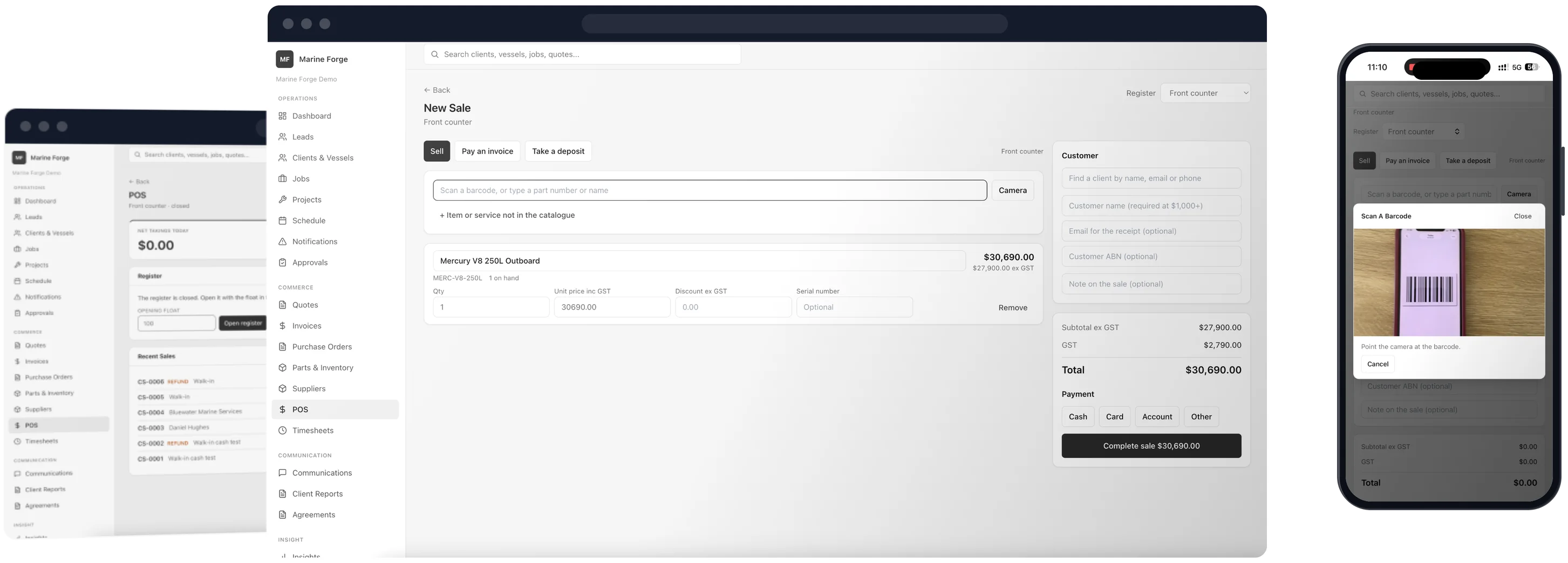Switch to Take a deposit tab
Screen dimensions: 1568x563
click(x=557, y=151)
